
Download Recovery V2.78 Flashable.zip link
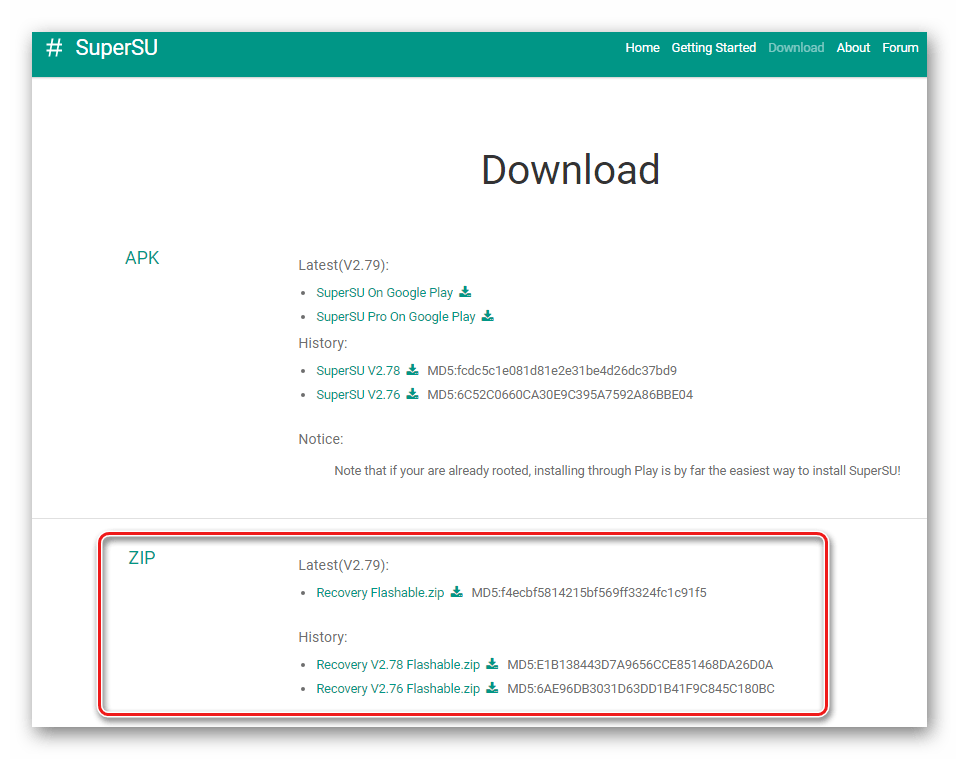point(397,665)
